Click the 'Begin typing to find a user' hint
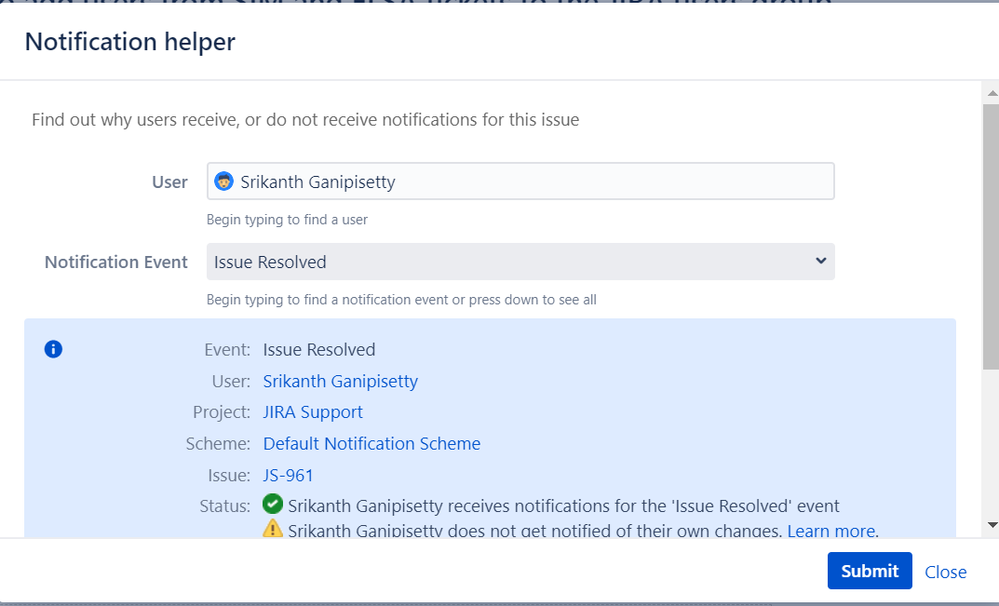 pyautogui.click(x=287, y=220)
